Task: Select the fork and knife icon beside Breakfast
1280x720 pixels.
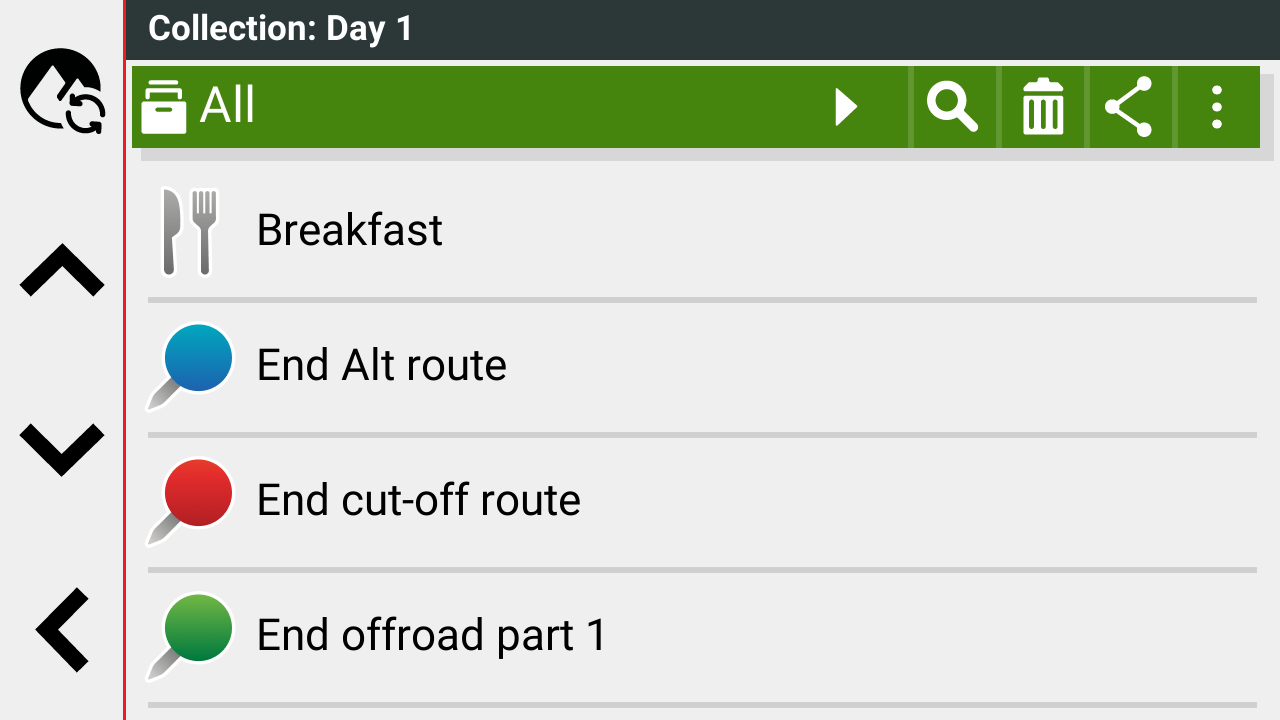Action: (x=190, y=229)
